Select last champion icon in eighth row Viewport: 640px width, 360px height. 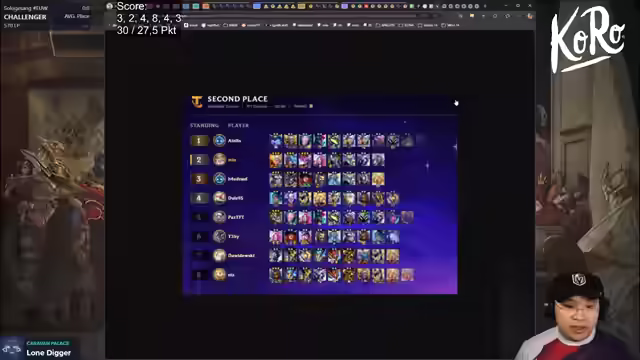point(407,275)
